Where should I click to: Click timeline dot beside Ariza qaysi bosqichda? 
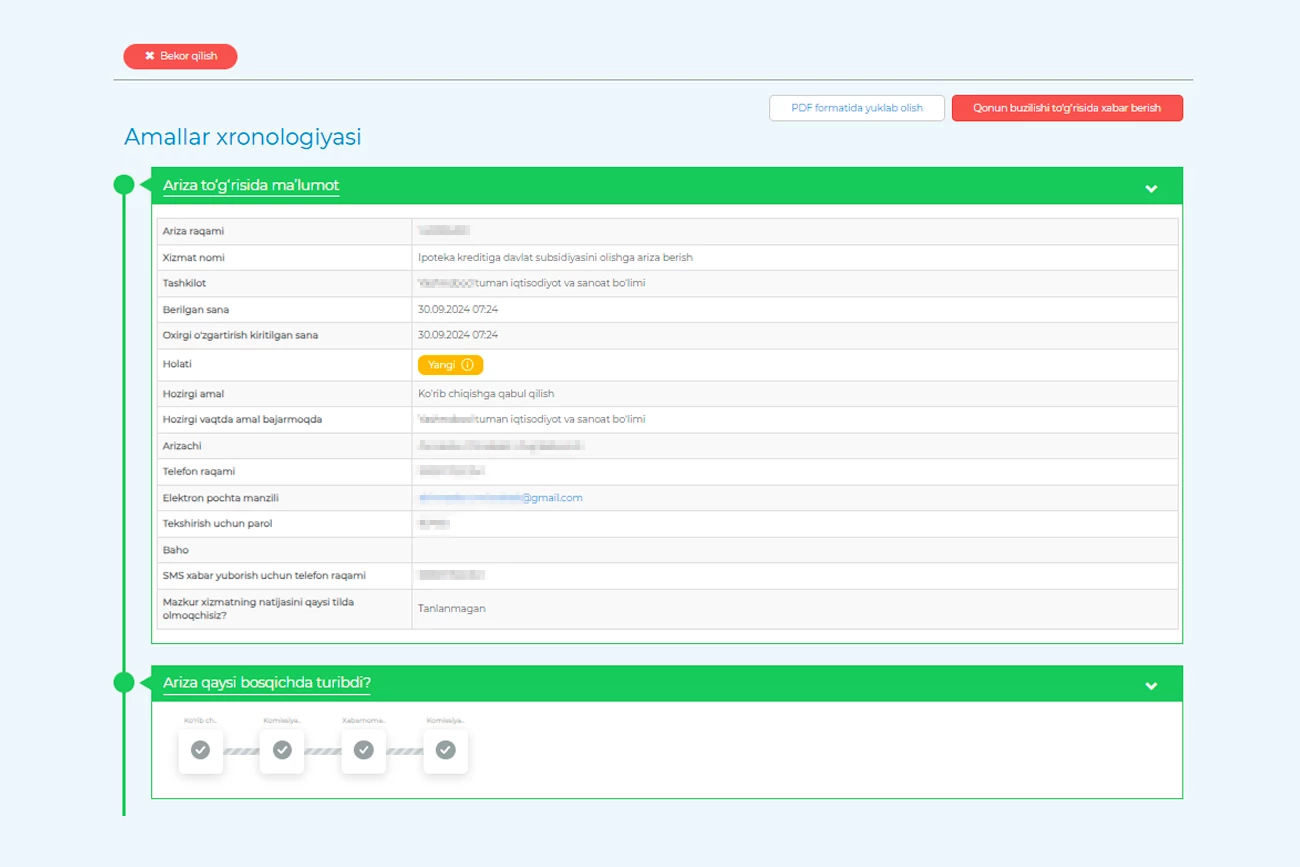coord(124,682)
